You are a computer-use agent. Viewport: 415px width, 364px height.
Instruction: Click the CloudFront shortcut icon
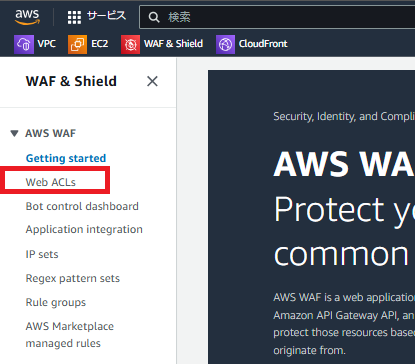point(225,44)
